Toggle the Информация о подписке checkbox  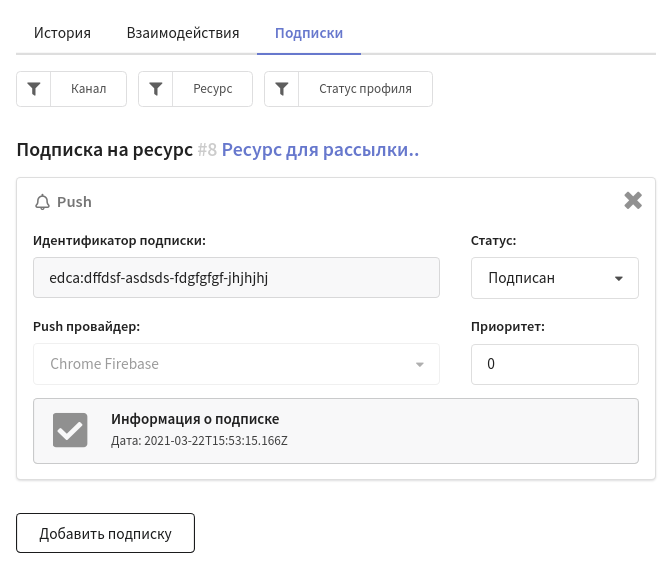[x=70, y=430]
